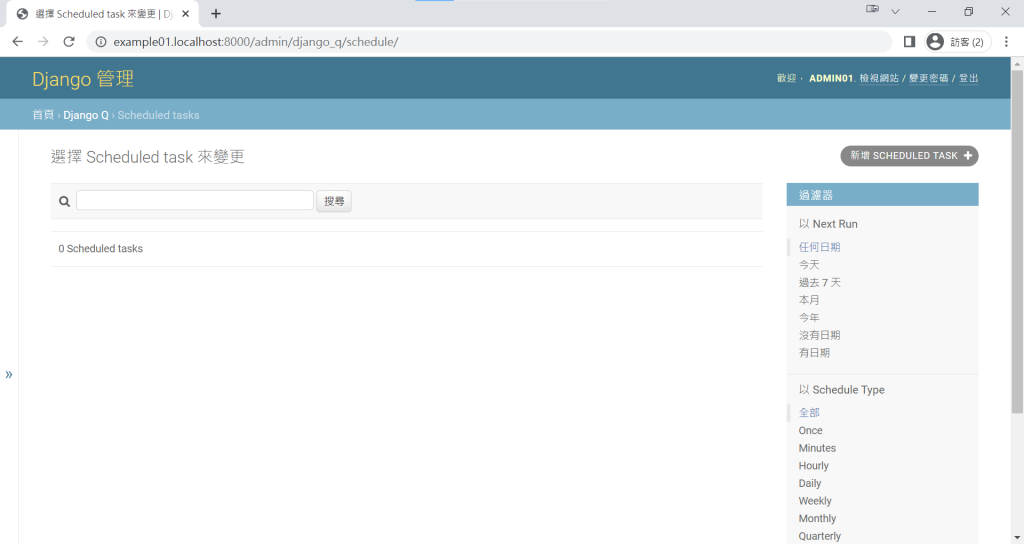Viewport: 1024px width, 544px height.
Task: Click the 選擇 Scheduled task 來變更 heading
Action: [148, 157]
